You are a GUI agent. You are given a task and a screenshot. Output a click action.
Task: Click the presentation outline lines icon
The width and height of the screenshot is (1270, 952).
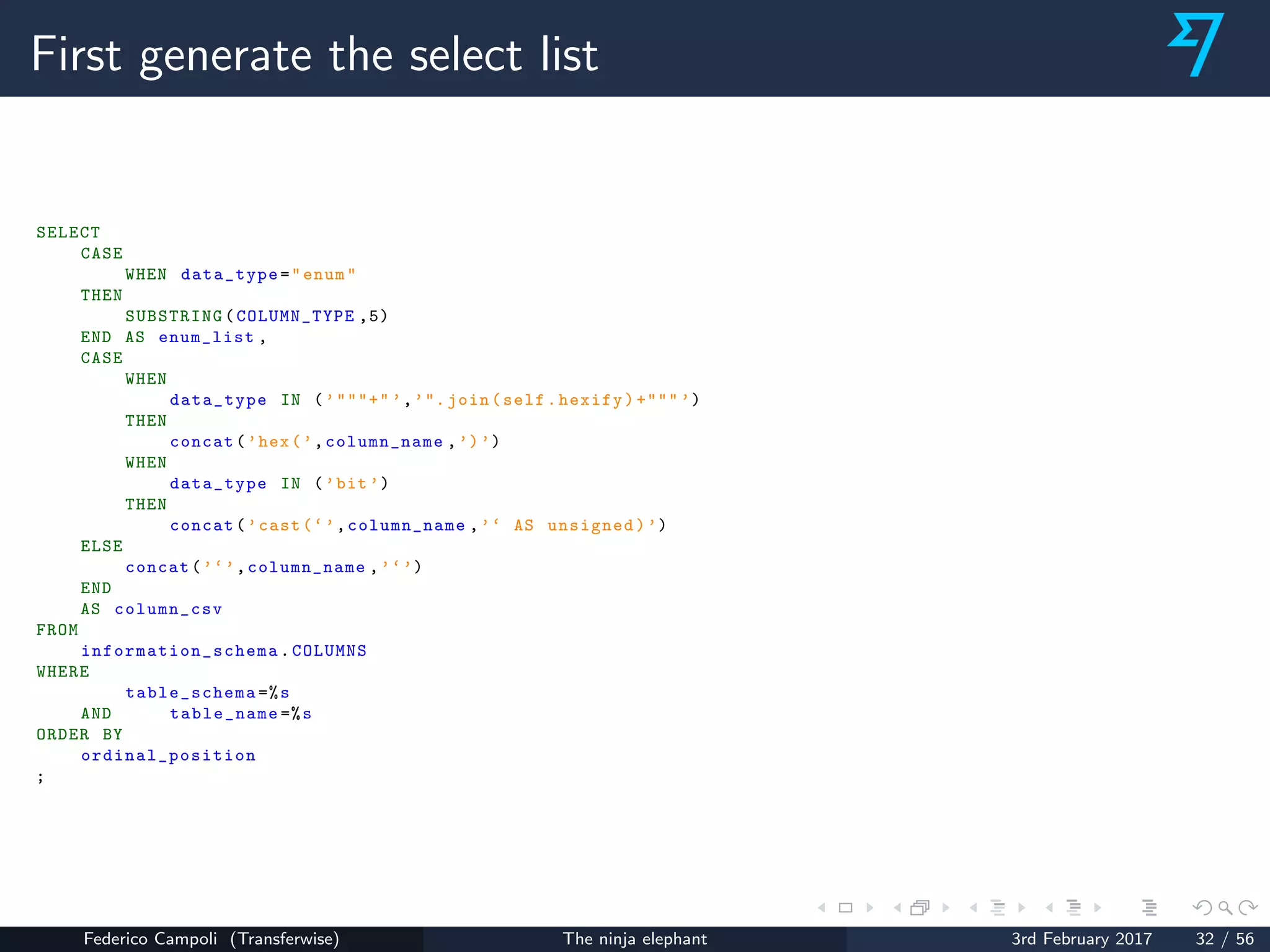1149,908
